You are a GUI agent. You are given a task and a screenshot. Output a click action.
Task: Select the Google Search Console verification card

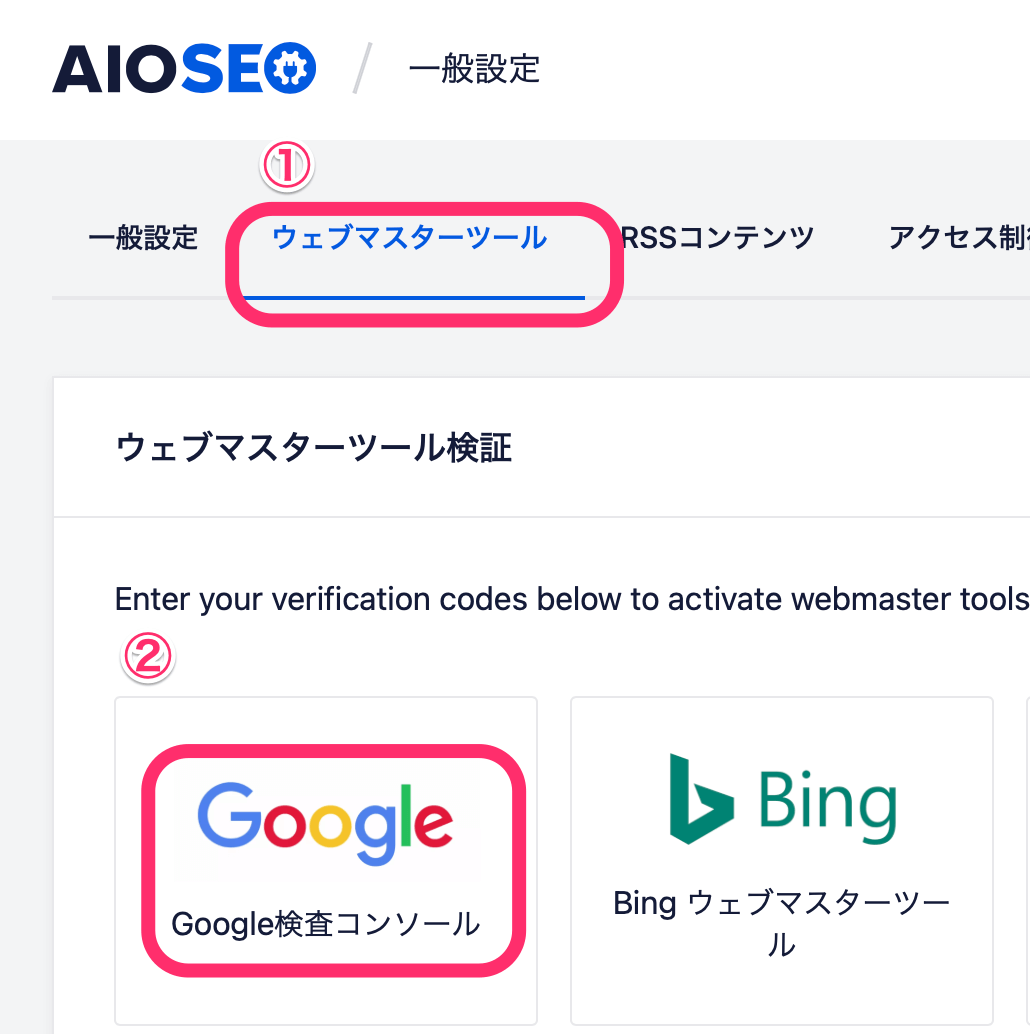324,860
